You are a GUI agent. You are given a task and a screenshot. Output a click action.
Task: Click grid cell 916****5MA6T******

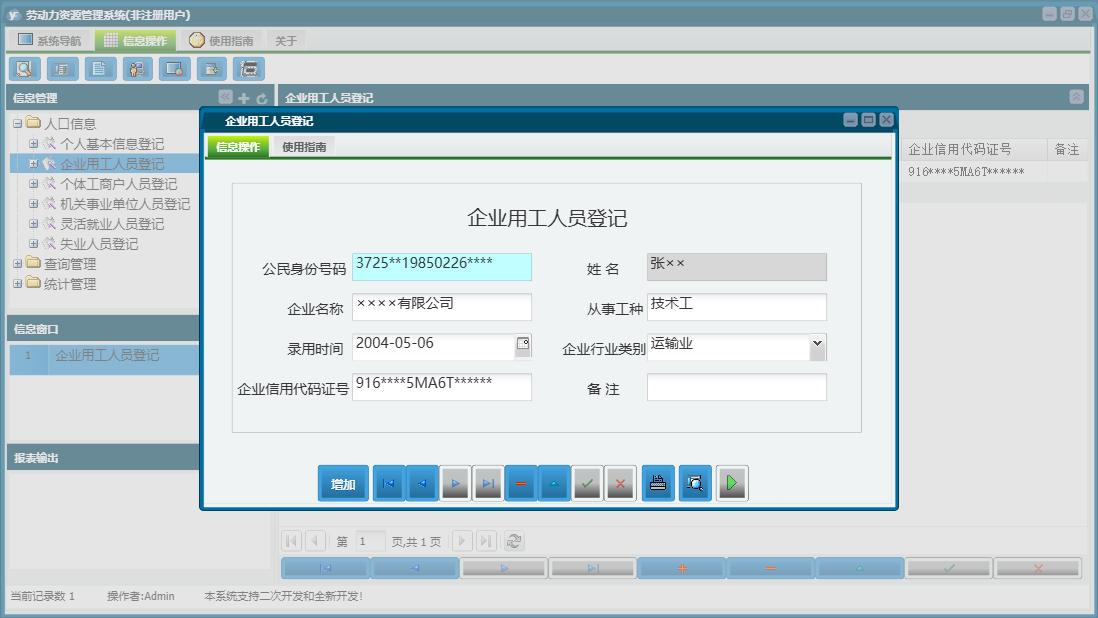[973, 171]
